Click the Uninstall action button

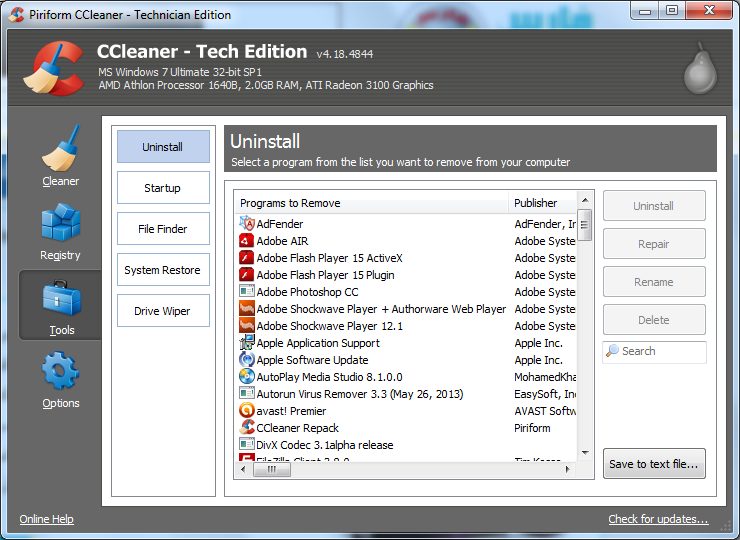tap(654, 206)
